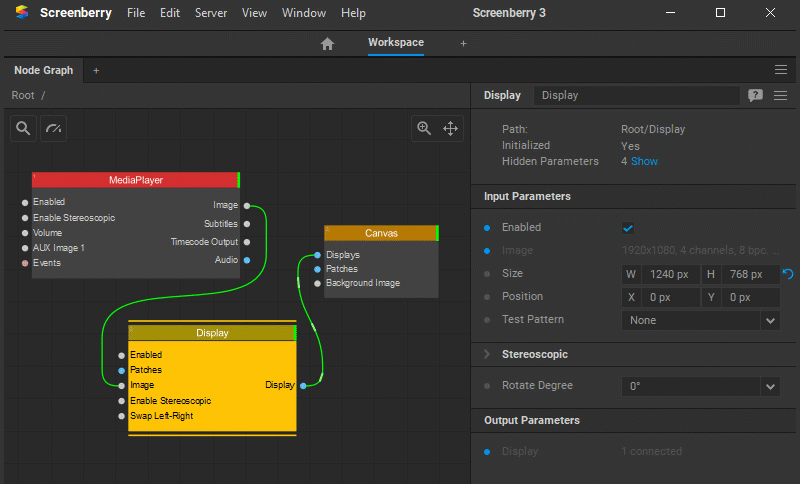Expand the Stereoscopic section
This screenshot has height=484, width=800.
coord(487,354)
